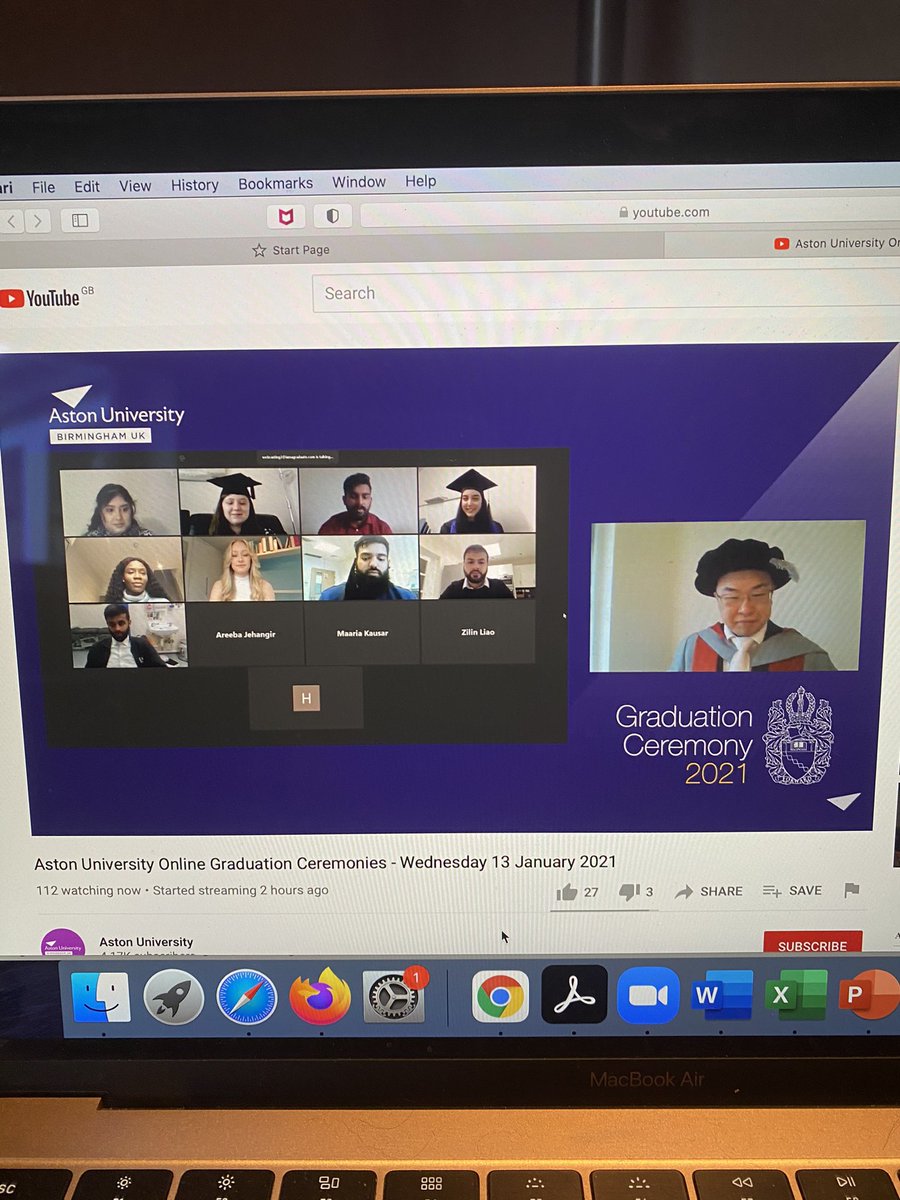This screenshot has height=1200, width=900.
Task: Open Firefox from the Dock
Action: pos(320,997)
